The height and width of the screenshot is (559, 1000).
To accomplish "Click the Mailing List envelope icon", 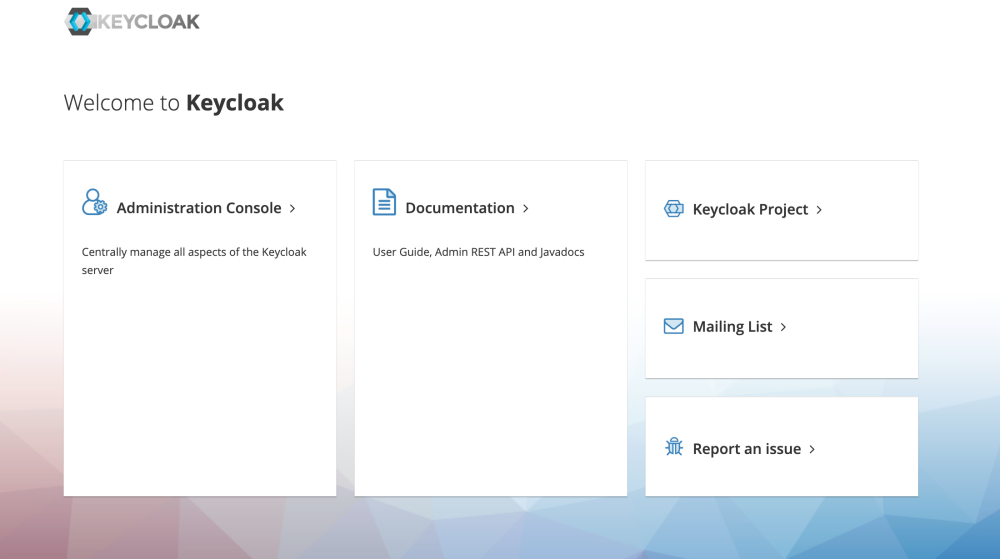I will [673, 326].
